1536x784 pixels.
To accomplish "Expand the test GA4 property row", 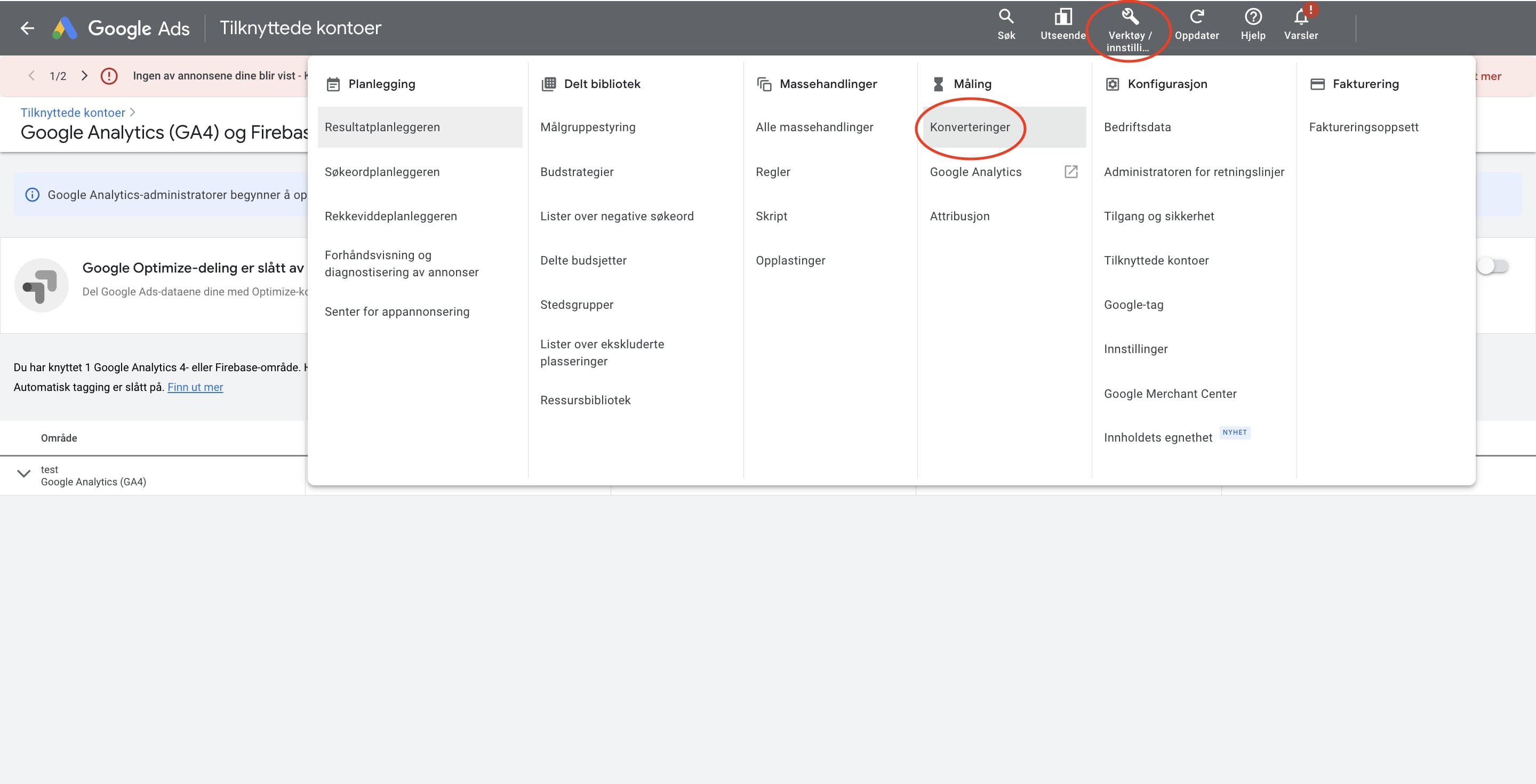I will 24,474.
